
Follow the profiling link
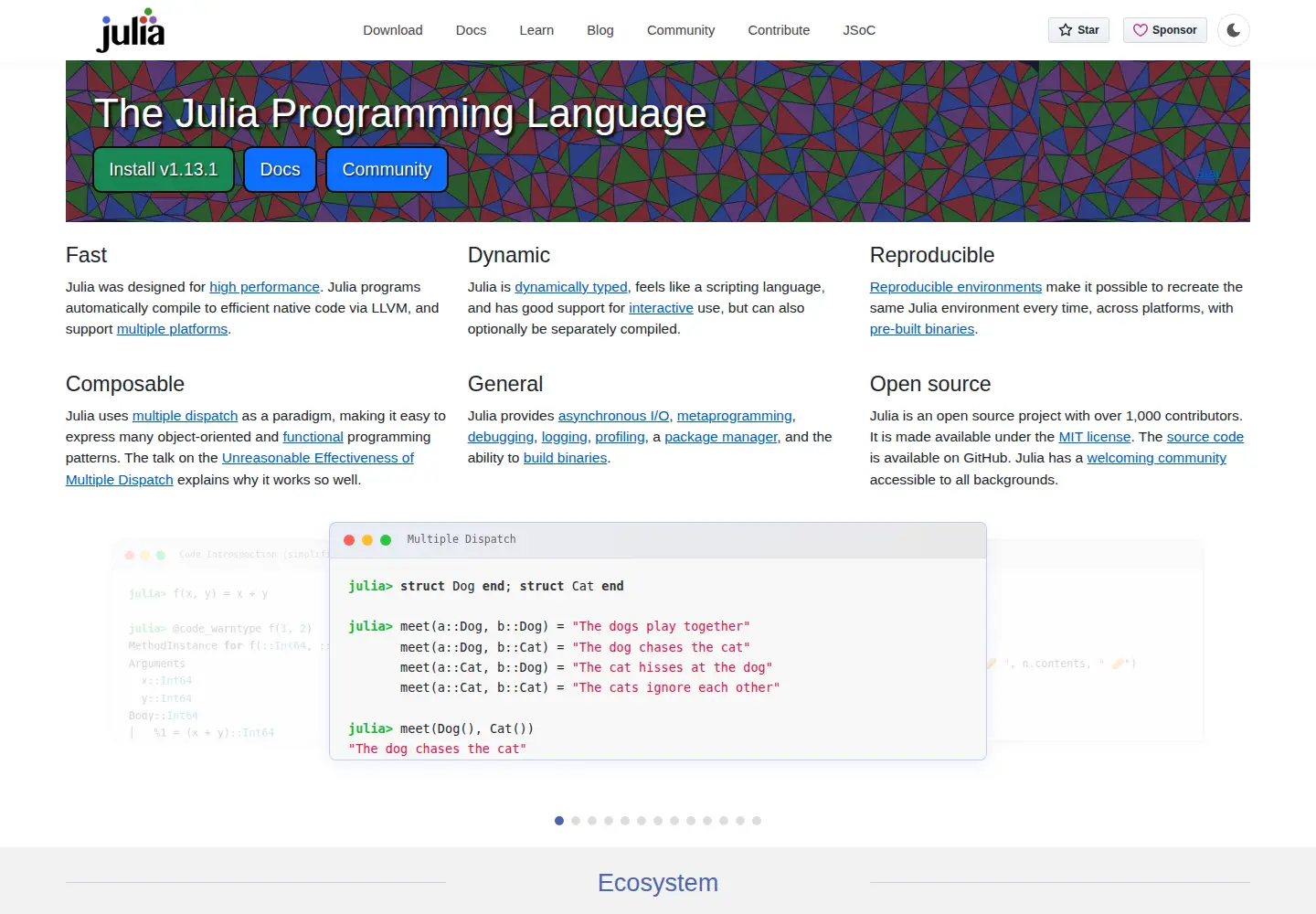(x=620, y=437)
